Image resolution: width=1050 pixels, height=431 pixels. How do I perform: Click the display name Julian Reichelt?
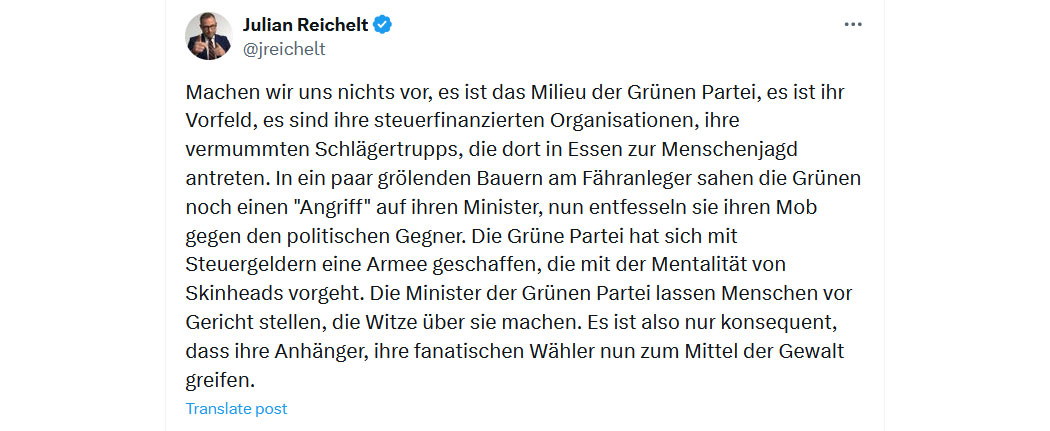pyautogui.click(x=305, y=25)
